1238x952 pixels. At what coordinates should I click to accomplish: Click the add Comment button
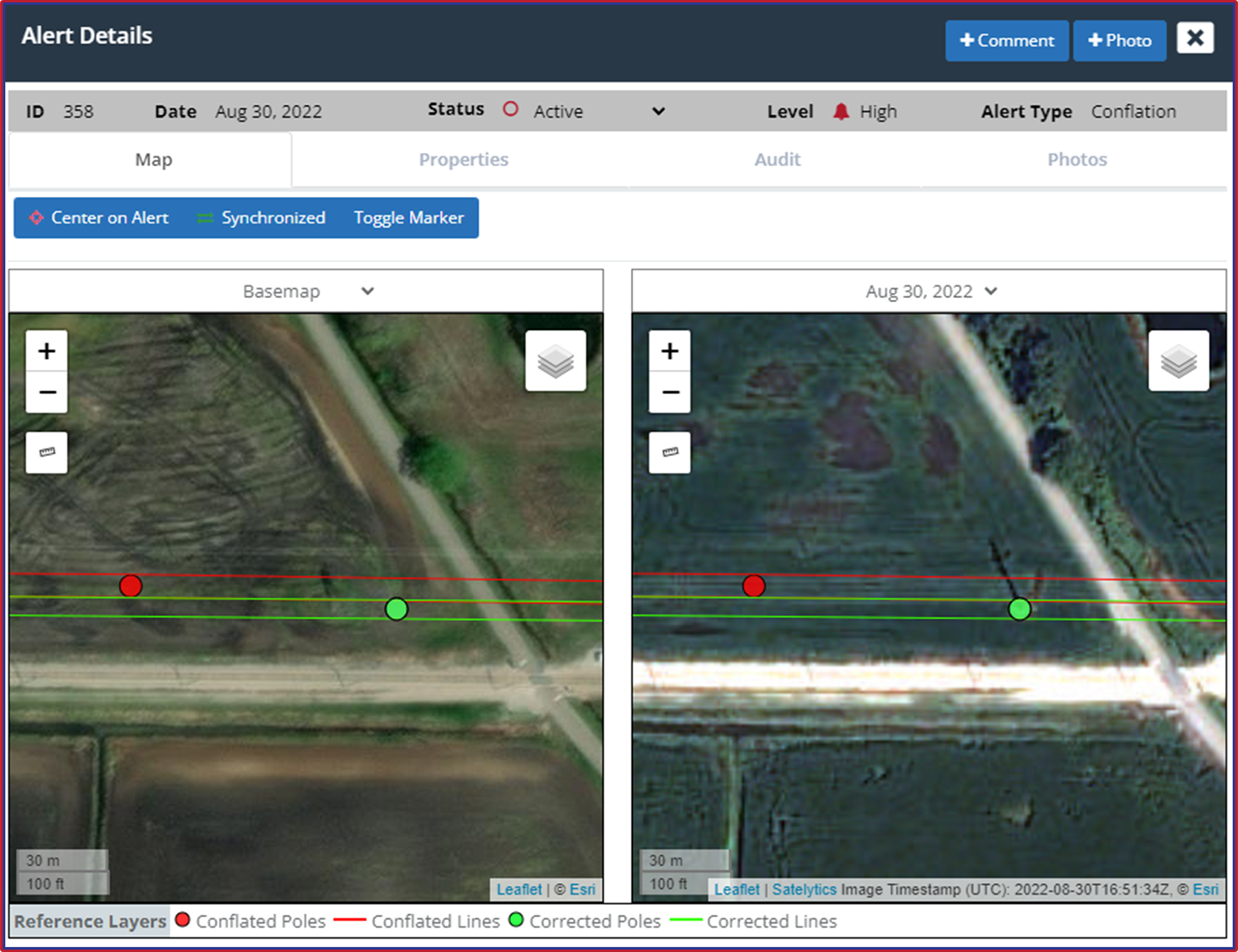pos(1006,41)
